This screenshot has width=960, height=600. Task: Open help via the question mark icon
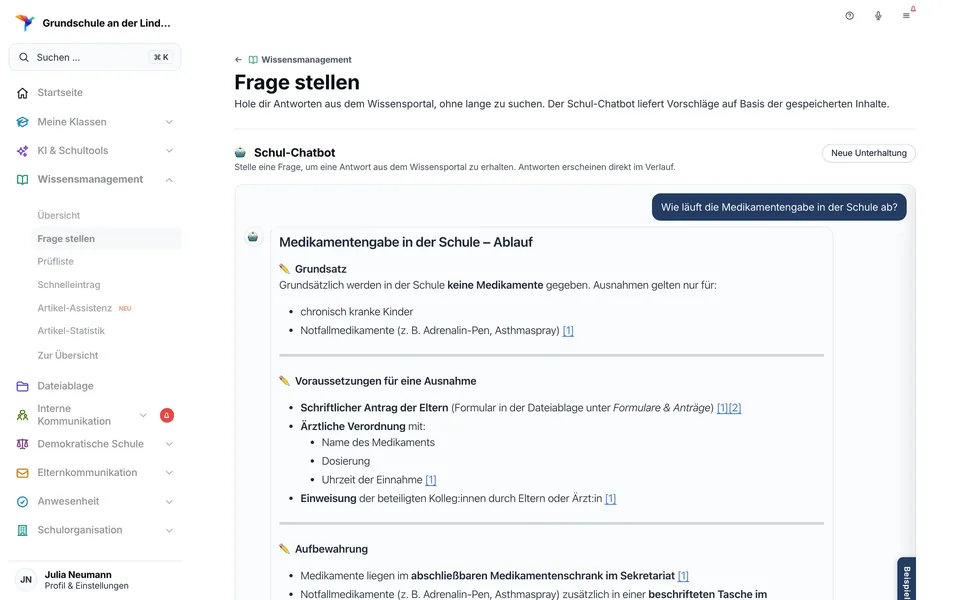coord(849,16)
